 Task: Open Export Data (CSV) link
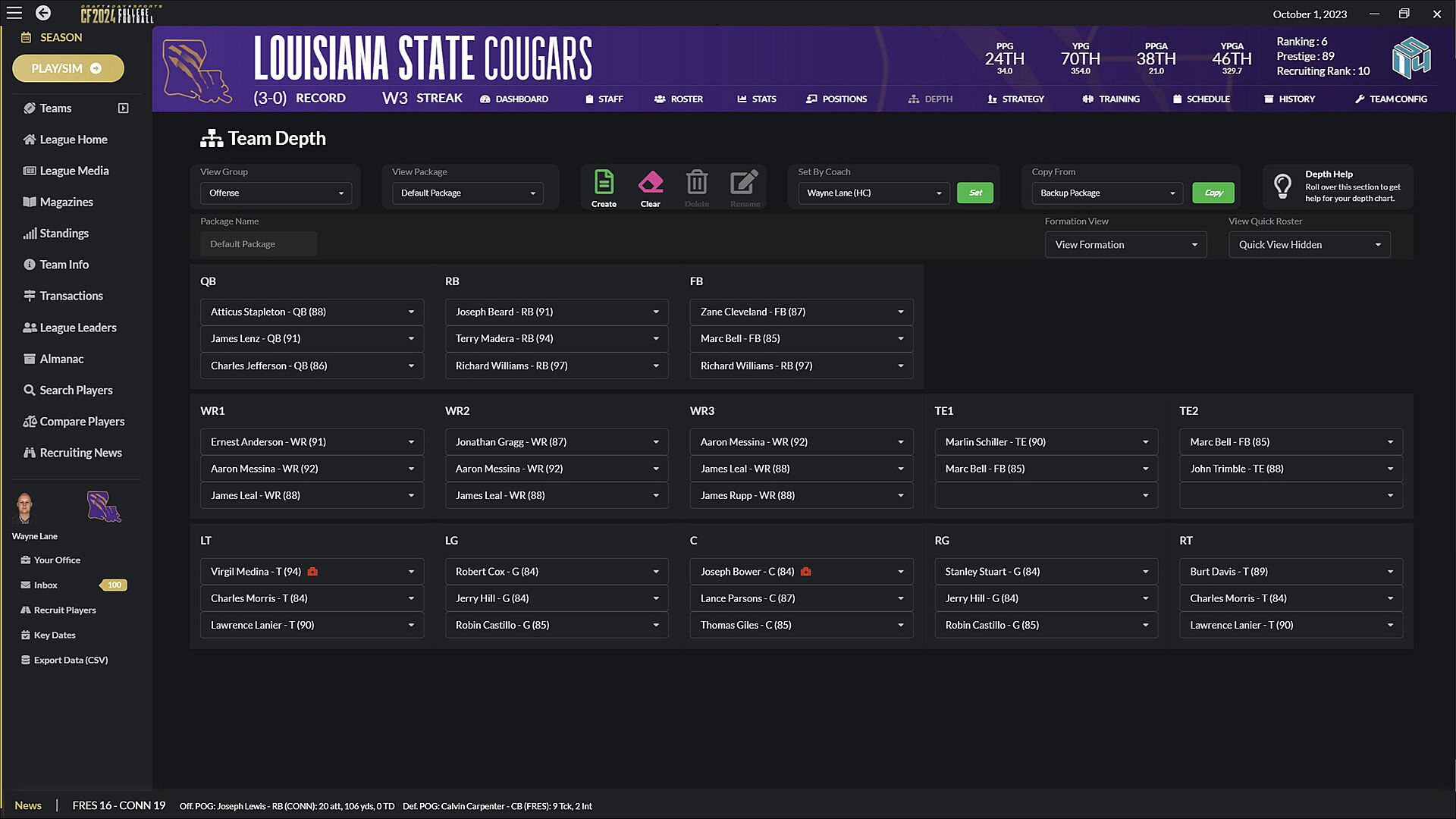71,660
